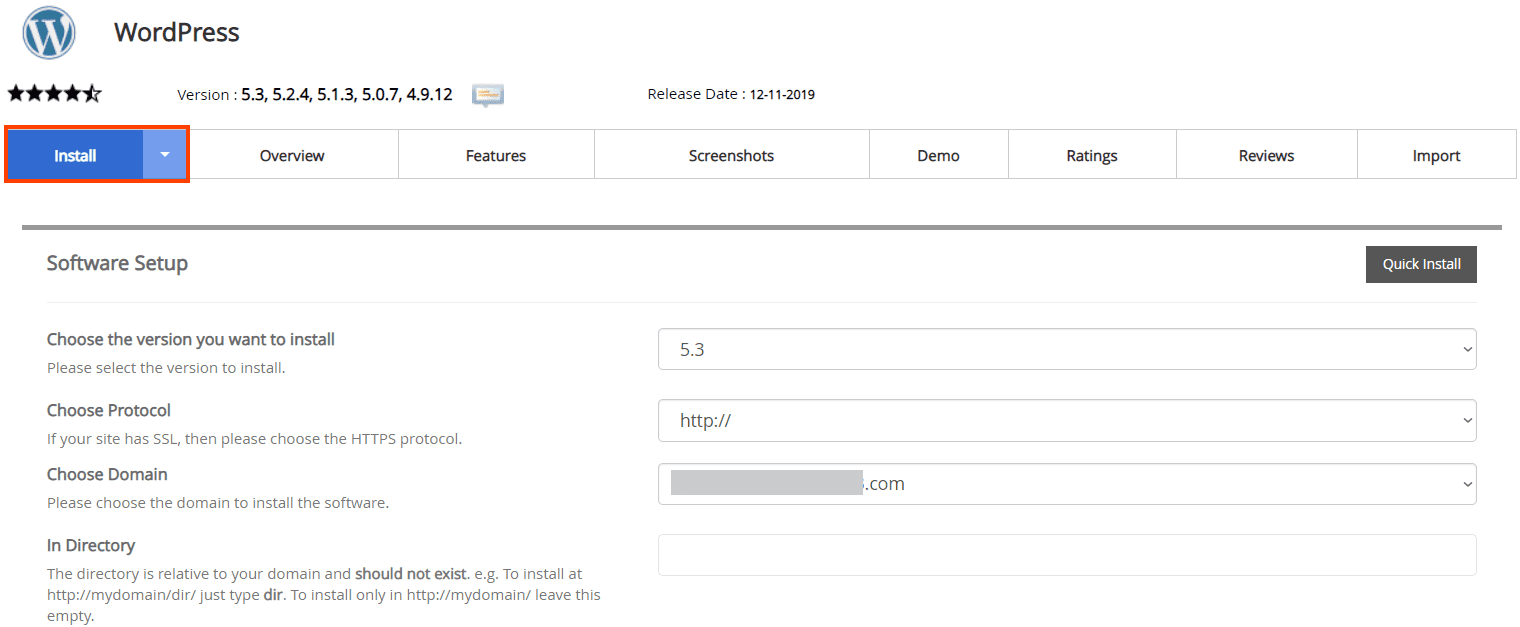Open the protocol dropdown showing http://
The width and height of the screenshot is (1520, 627).
point(1067,420)
